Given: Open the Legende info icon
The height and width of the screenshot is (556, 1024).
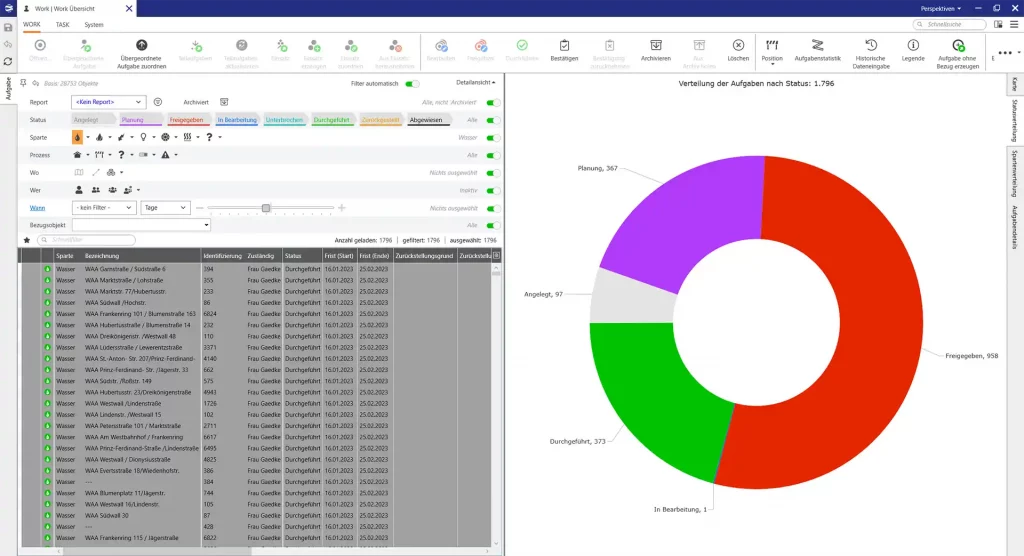Looking at the screenshot, I should [913, 46].
